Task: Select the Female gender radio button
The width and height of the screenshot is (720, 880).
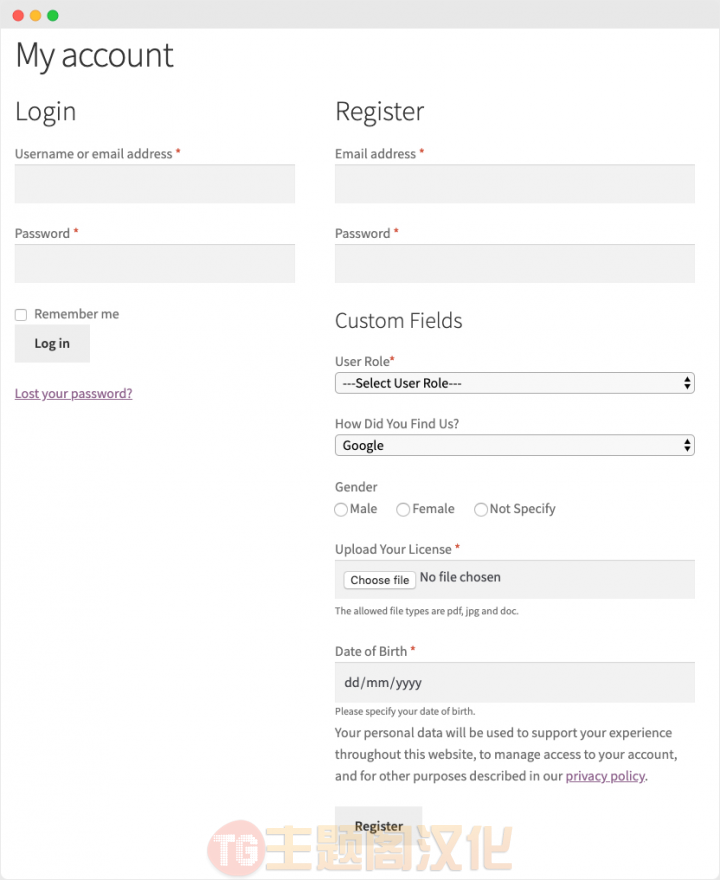Action: pyautogui.click(x=403, y=510)
